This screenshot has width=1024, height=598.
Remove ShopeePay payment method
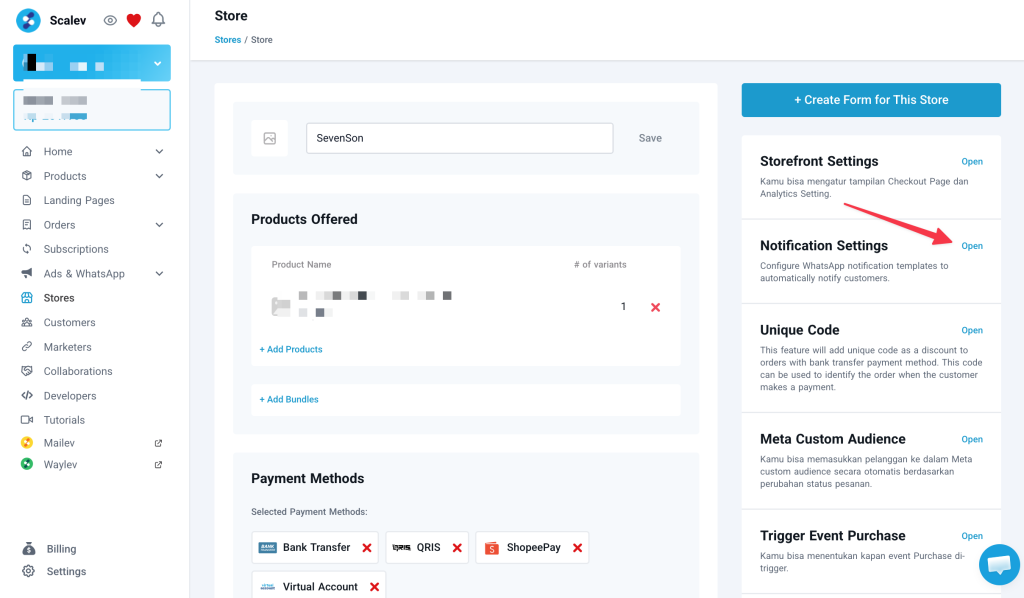point(577,548)
